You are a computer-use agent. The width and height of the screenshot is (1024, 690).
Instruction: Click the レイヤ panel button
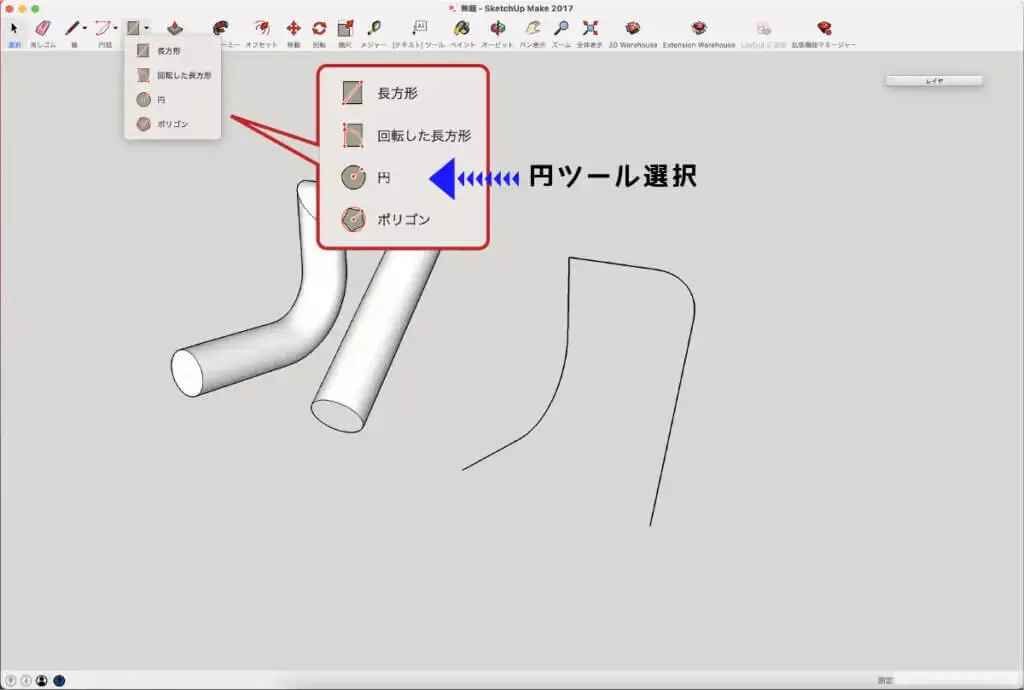[x=934, y=81]
